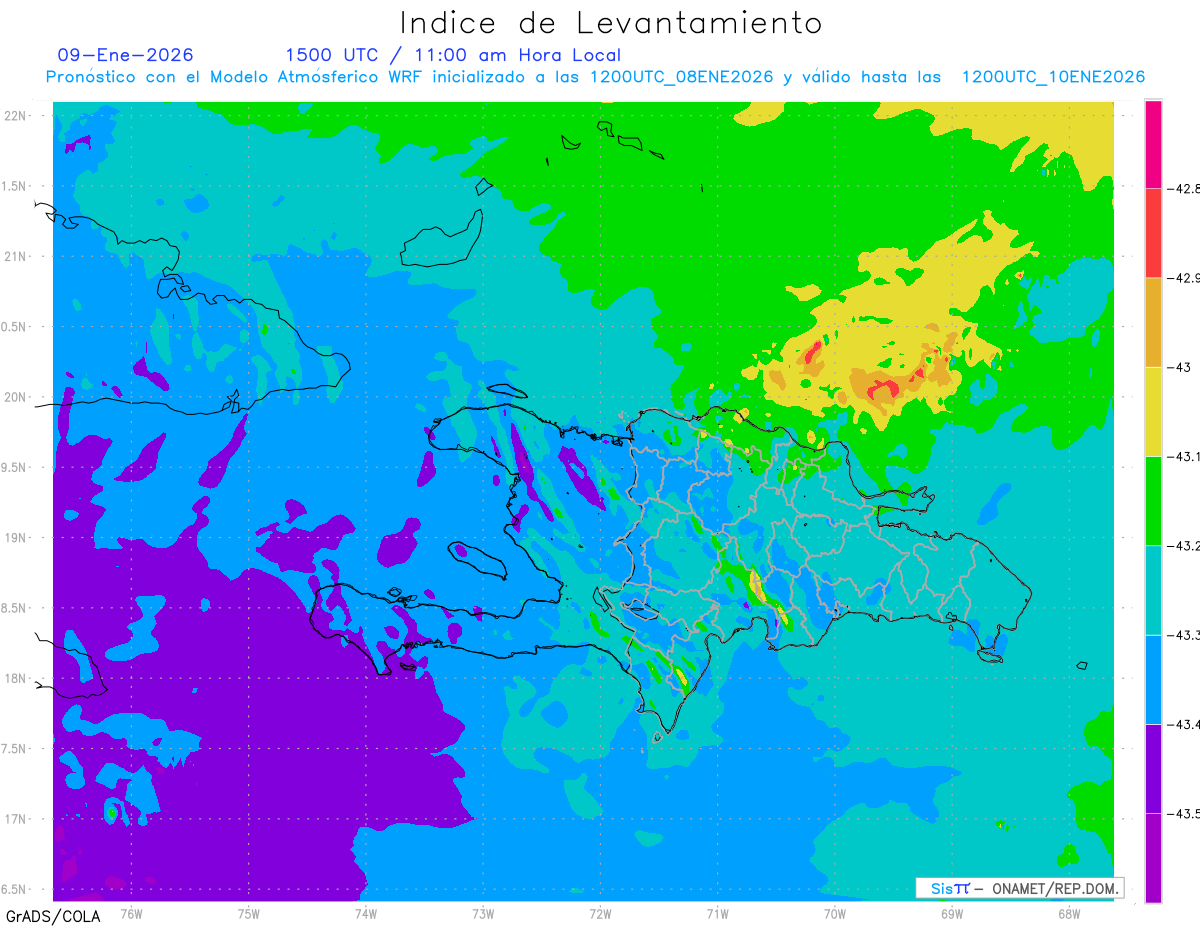
Task: Click the 19N latitude label
Action: coord(17,538)
